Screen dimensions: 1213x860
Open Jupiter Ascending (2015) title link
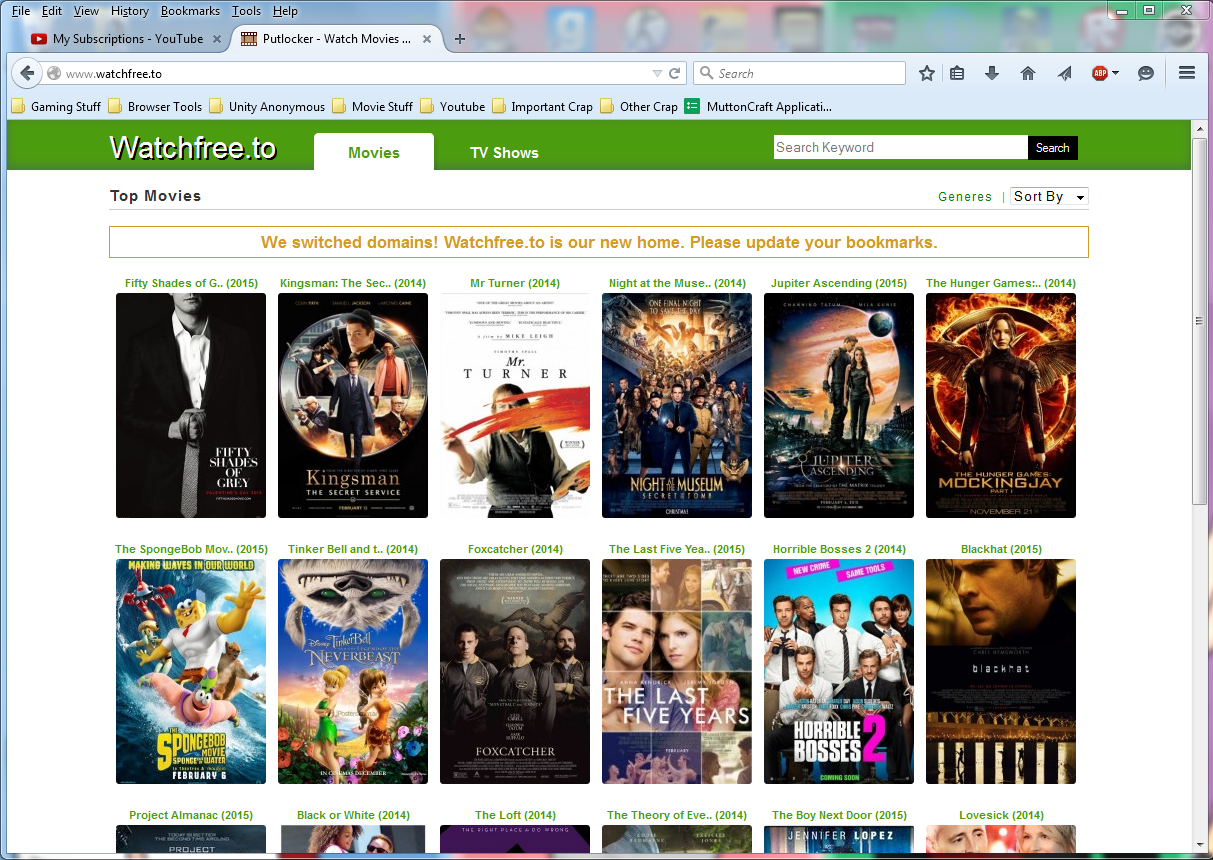coord(839,283)
